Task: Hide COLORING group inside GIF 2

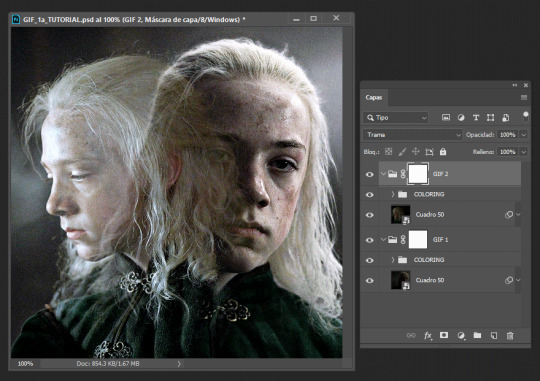Action: point(370,195)
